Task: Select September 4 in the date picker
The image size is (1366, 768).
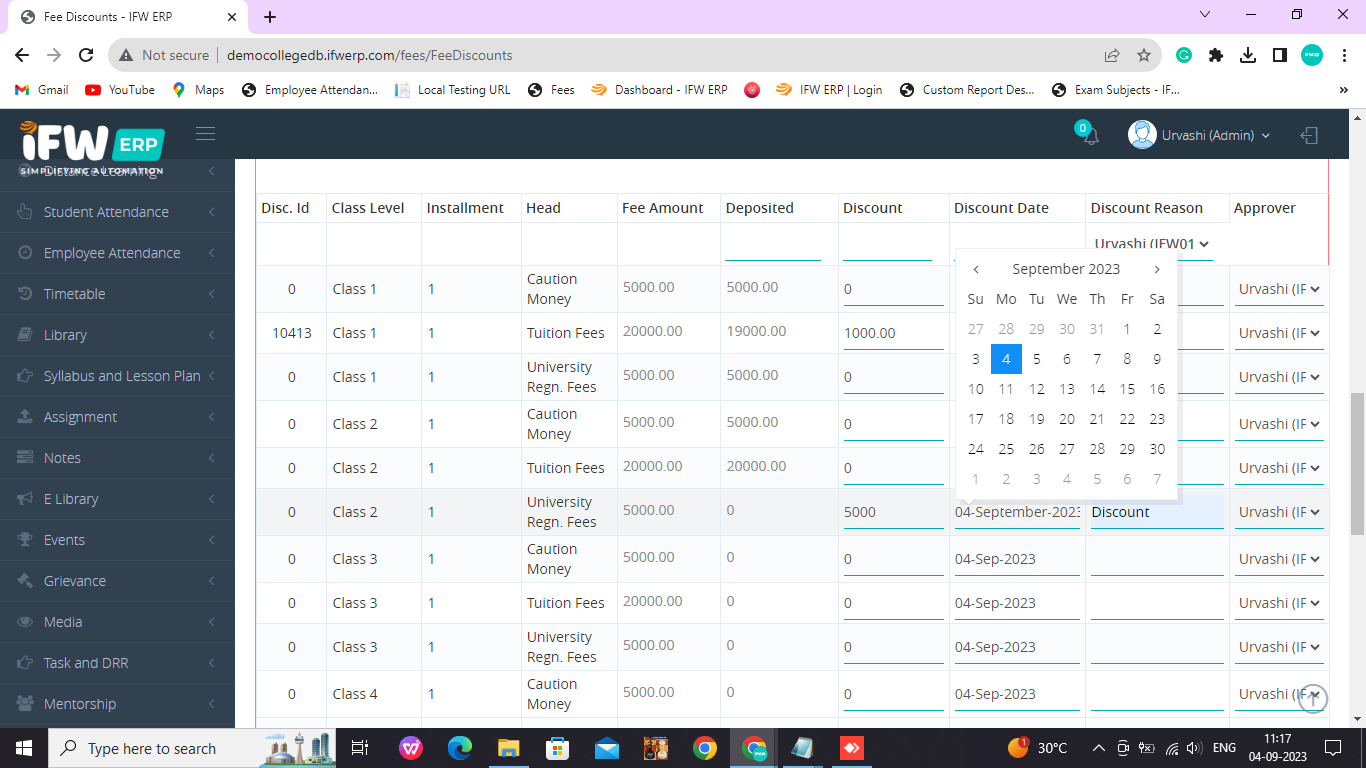Action: (x=1006, y=359)
